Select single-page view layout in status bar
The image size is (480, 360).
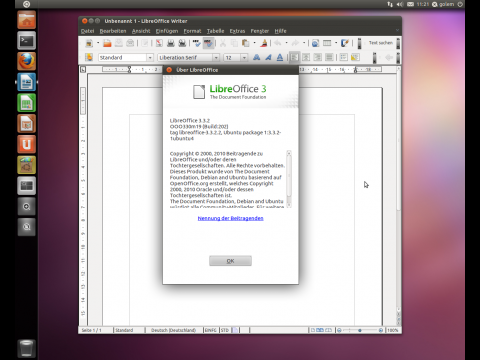[312, 330]
